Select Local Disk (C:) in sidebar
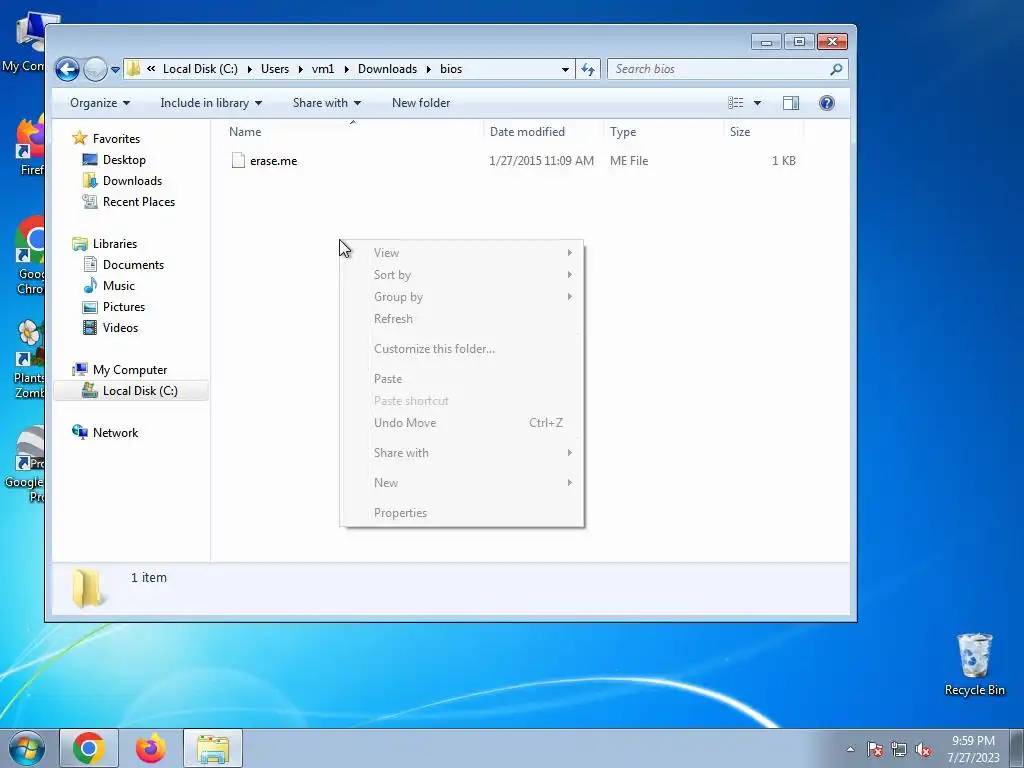The image size is (1024, 768). point(131,391)
